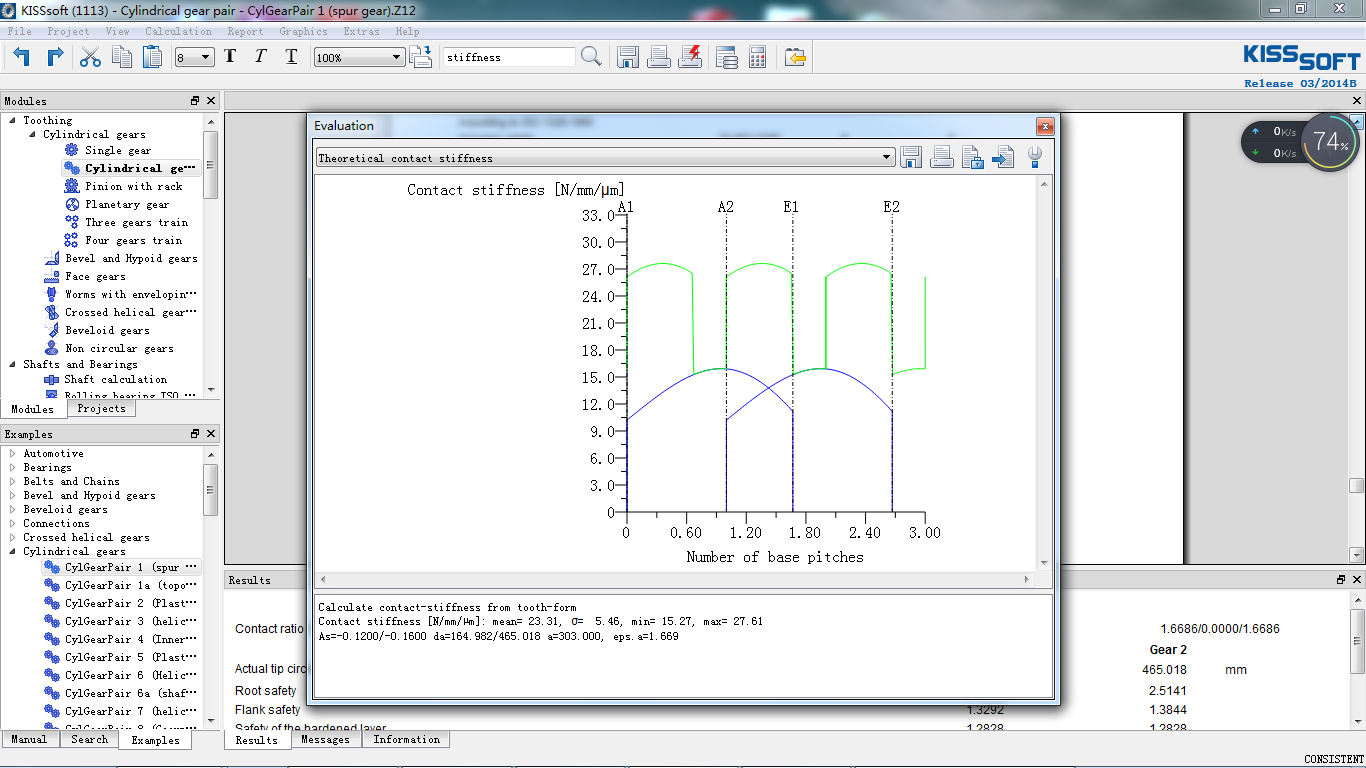1366x768 pixels.
Task: Toggle underline text formatting
Action: coord(291,57)
